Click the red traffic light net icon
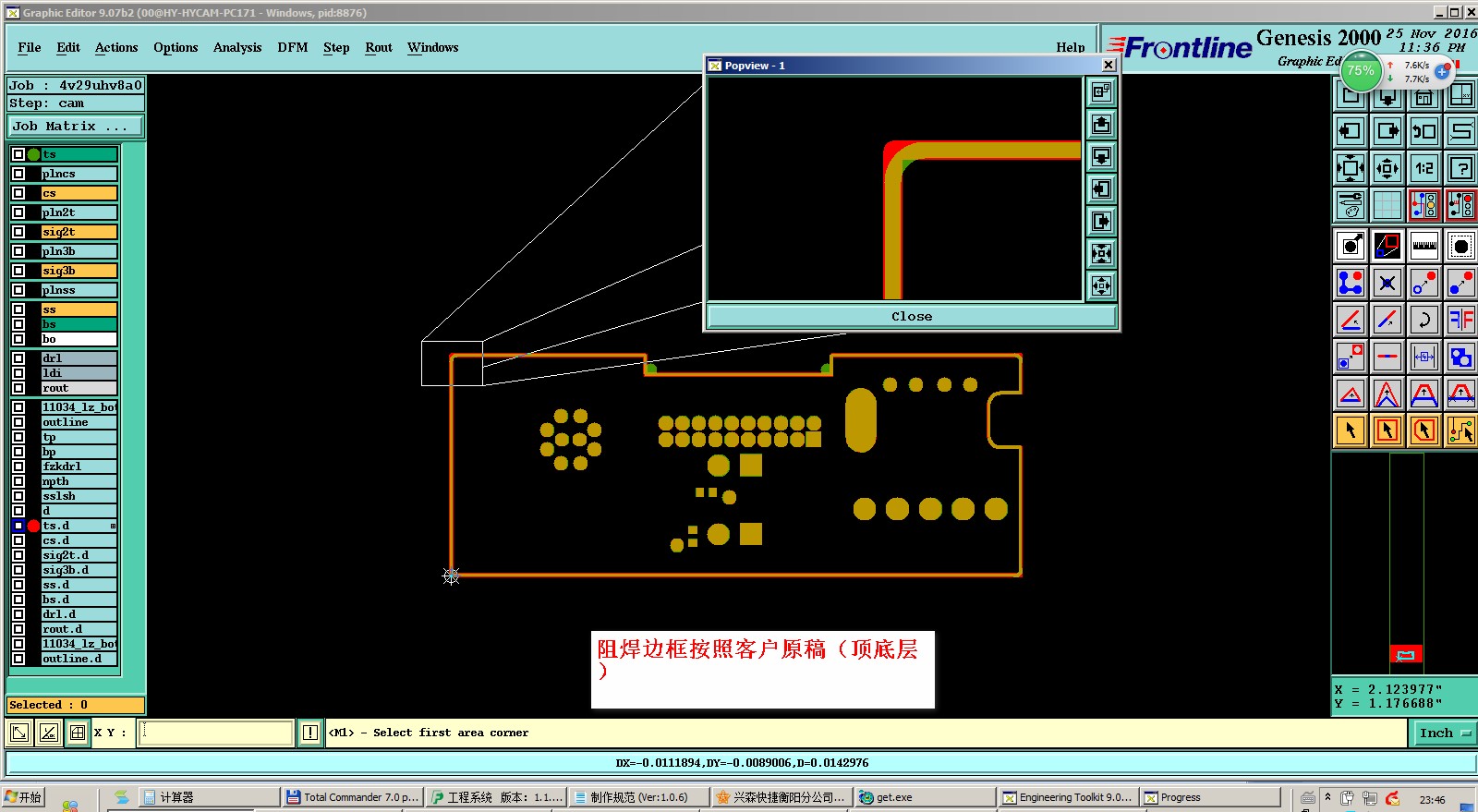The height and width of the screenshot is (812, 1478). pos(1461,205)
